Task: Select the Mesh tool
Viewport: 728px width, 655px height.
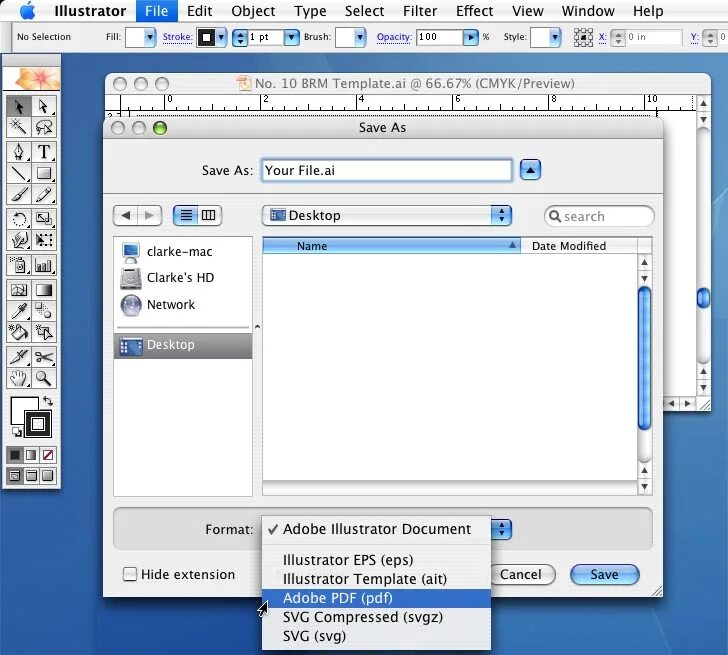Action: point(19,290)
